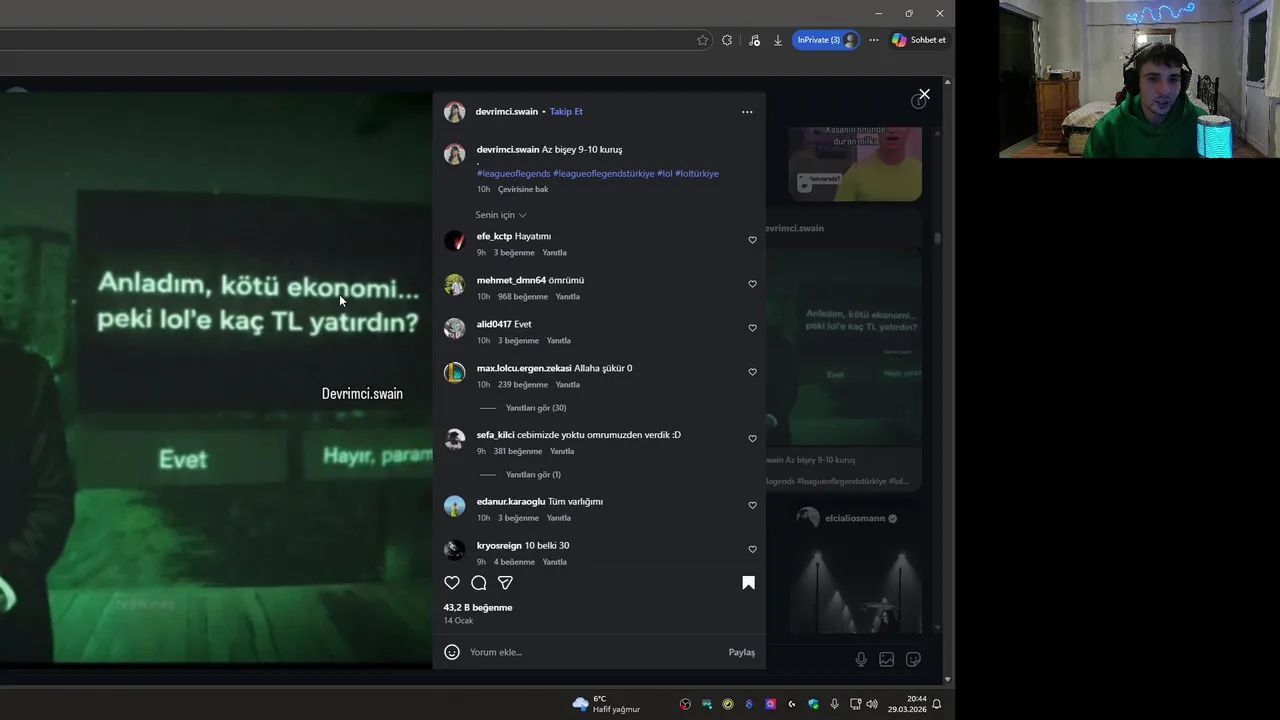Open max.lolcu.ergen.zekasi profile avatar
The height and width of the screenshot is (720, 1280).
(x=455, y=372)
